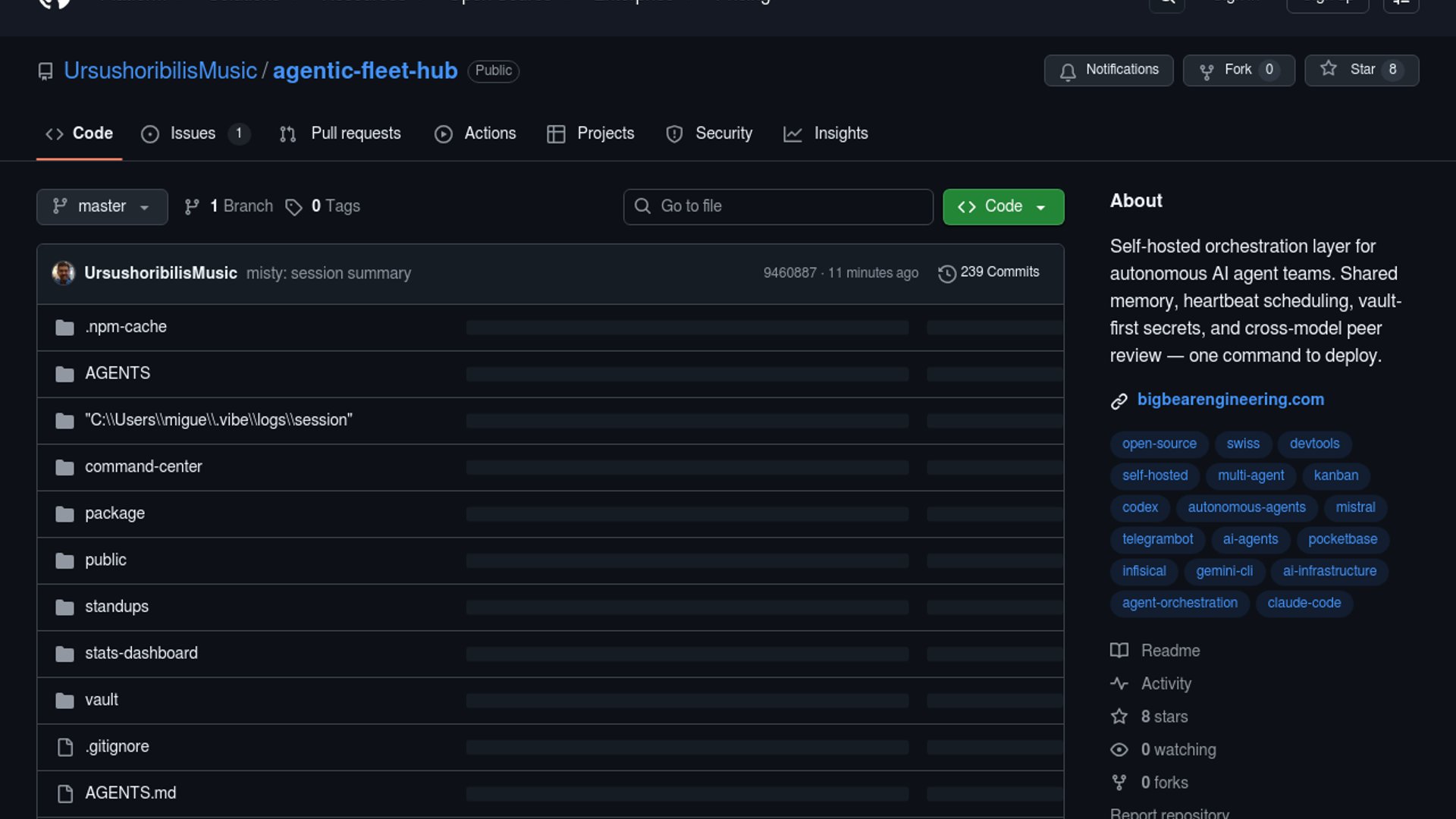1456x819 pixels.
Task: Open the stats-dashboard folder
Action: pyautogui.click(x=141, y=653)
